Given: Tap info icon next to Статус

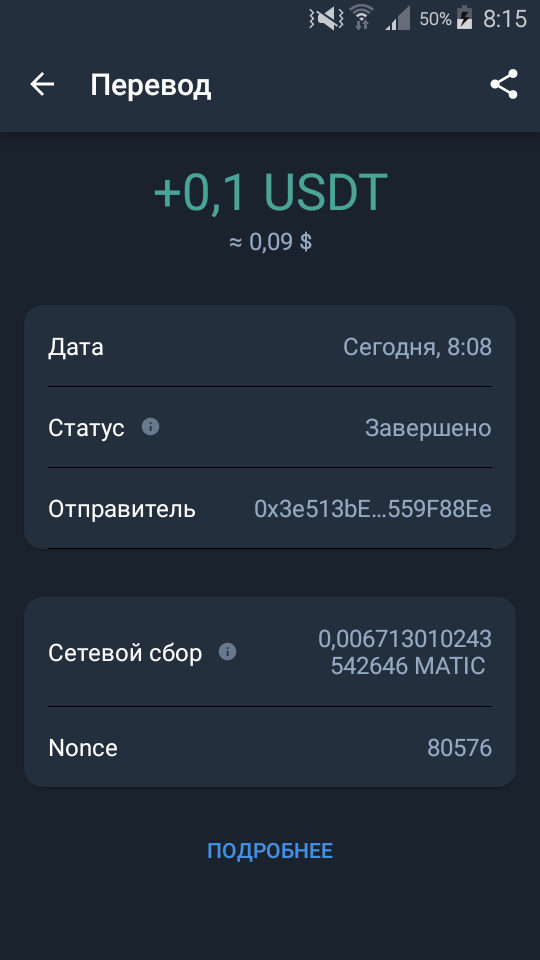Looking at the screenshot, I should [151, 427].
